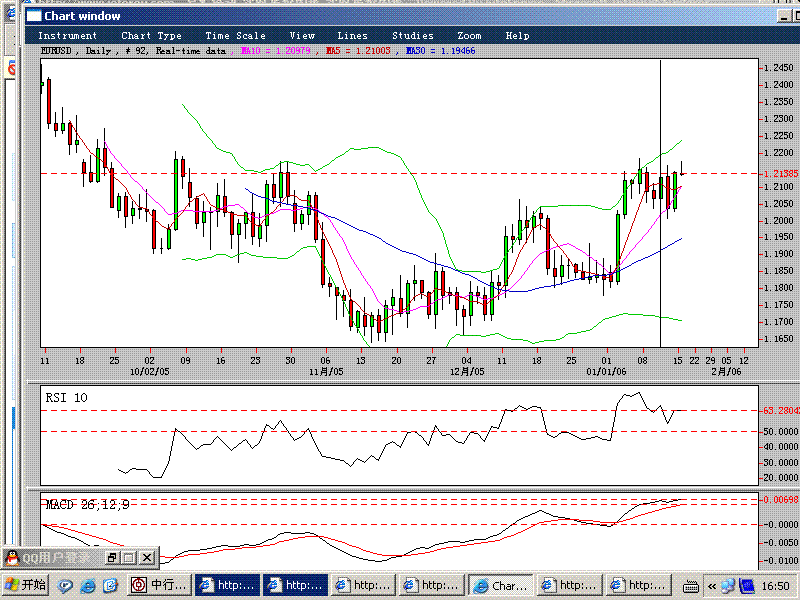The height and width of the screenshot is (600, 800).
Task: Open the Help menu
Action: pos(517,36)
